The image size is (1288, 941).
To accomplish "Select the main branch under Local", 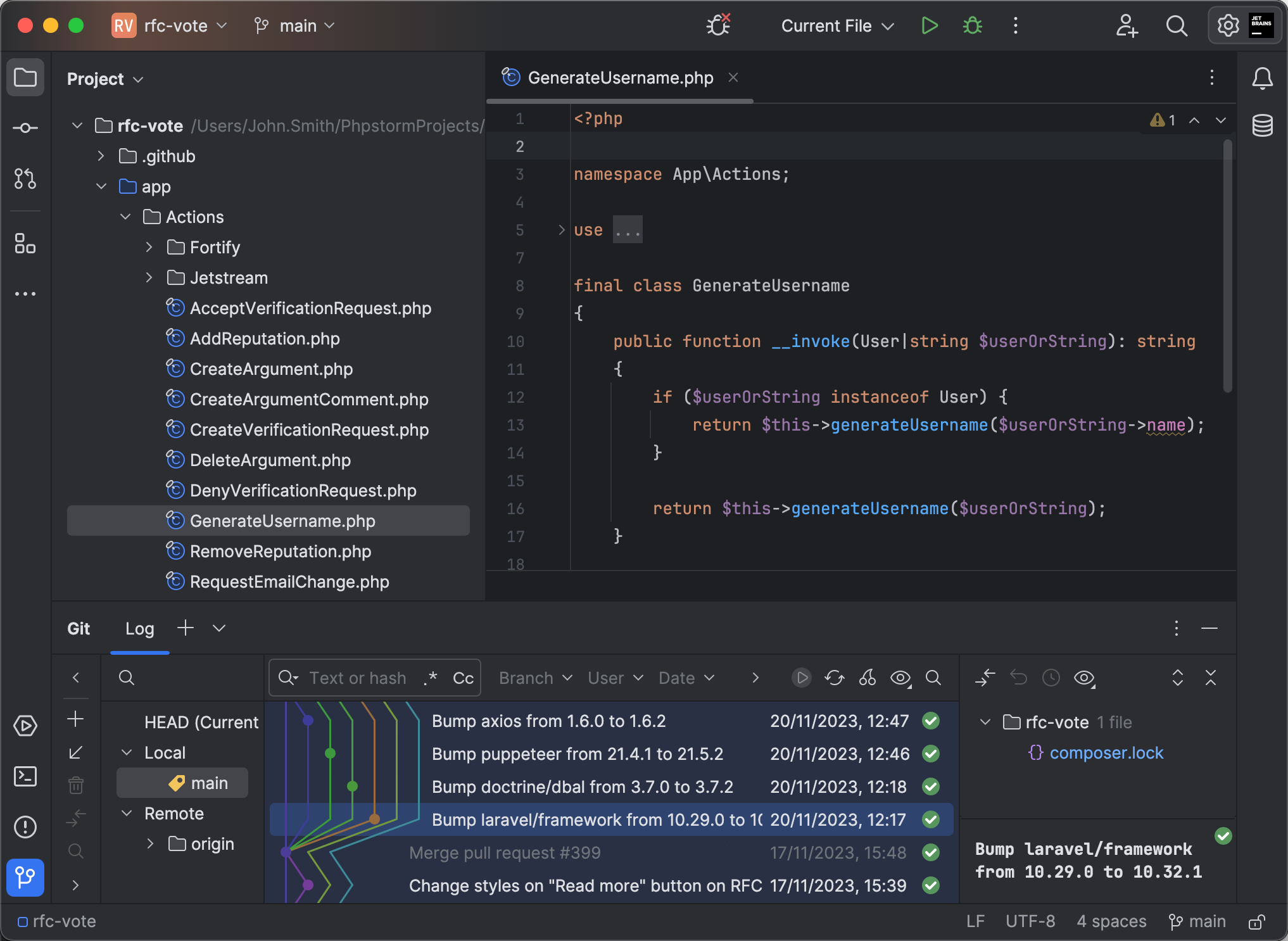I will tap(209, 783).
